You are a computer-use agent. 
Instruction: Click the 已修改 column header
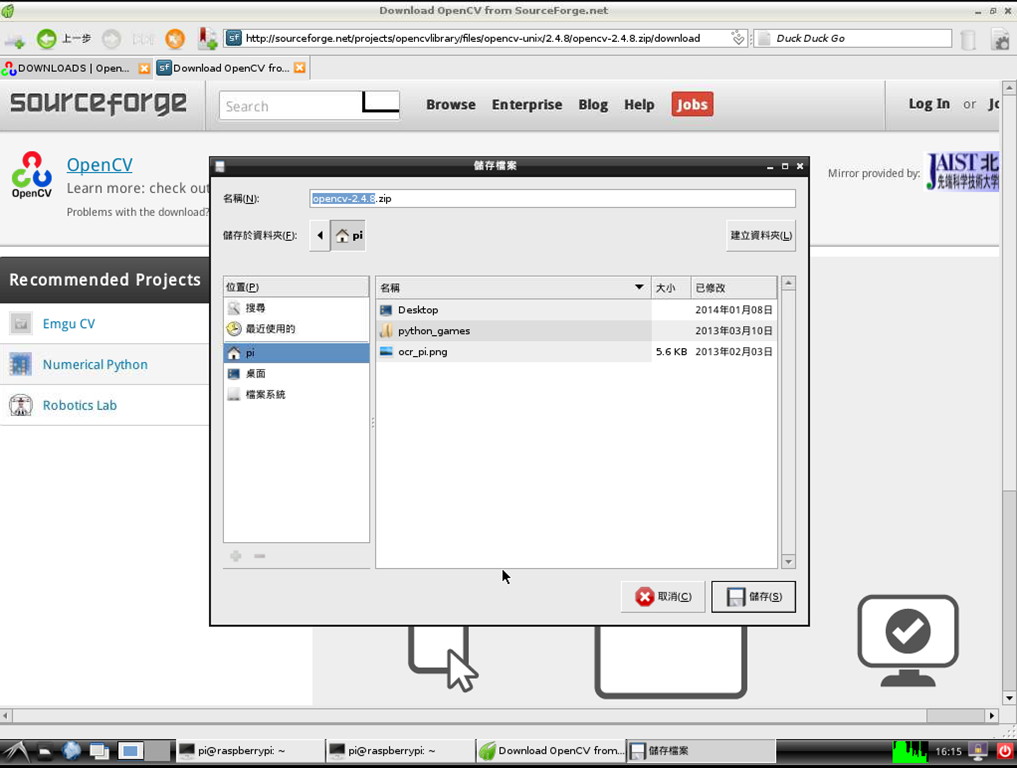click(734, 287)
